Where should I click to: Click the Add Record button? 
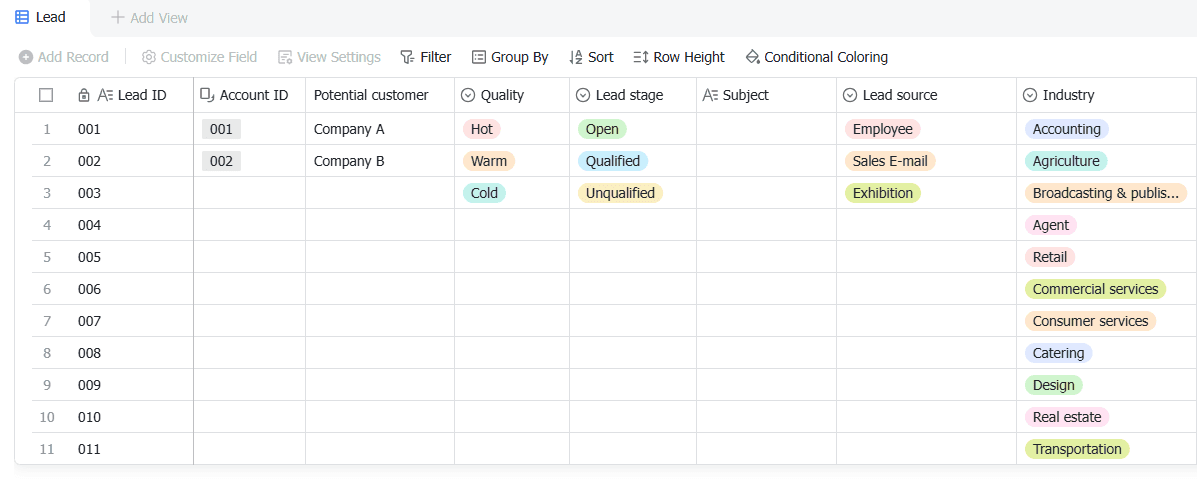[x=64, y=57]
